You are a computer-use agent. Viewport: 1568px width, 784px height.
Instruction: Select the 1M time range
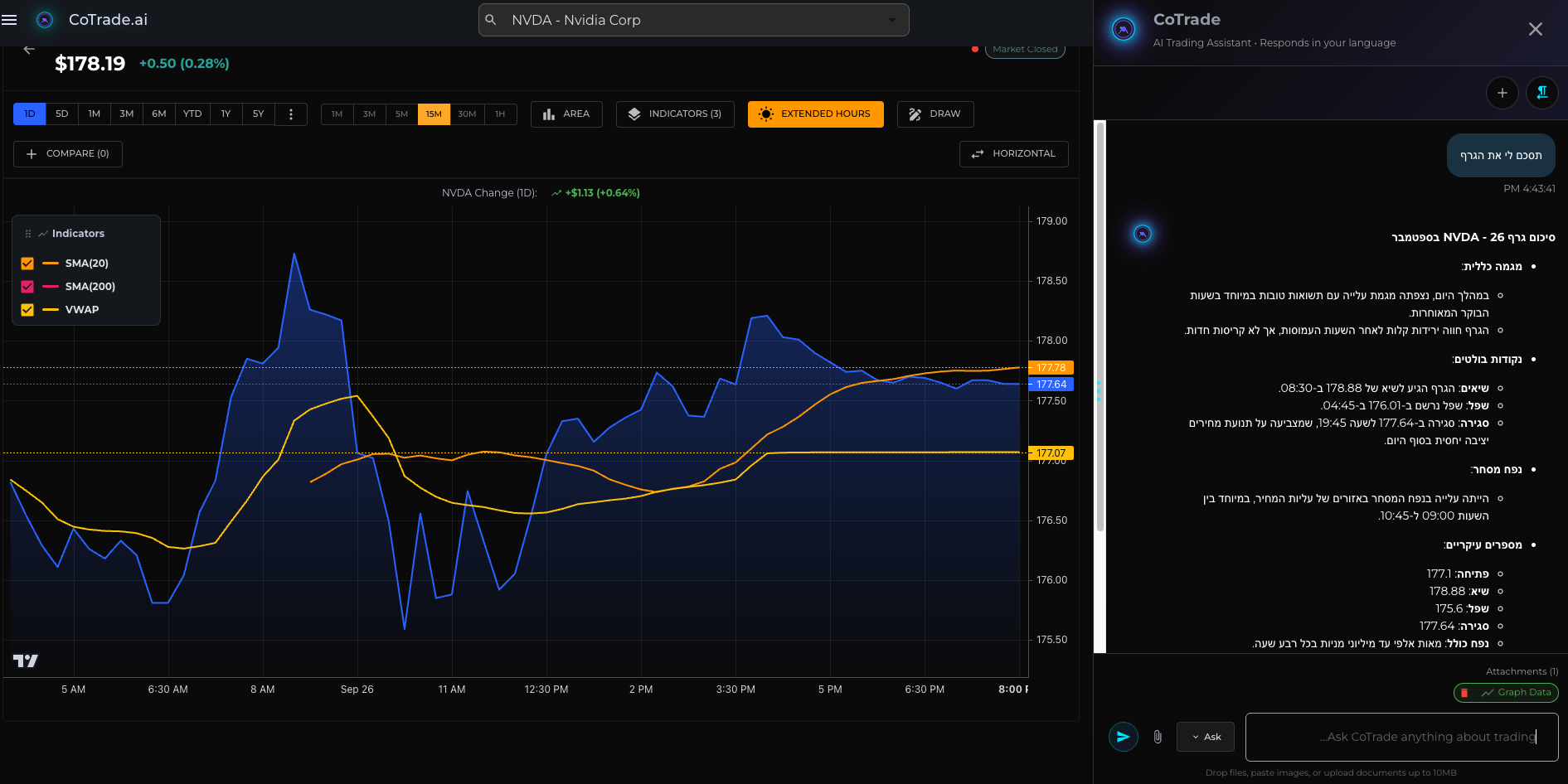coord(95,114)
